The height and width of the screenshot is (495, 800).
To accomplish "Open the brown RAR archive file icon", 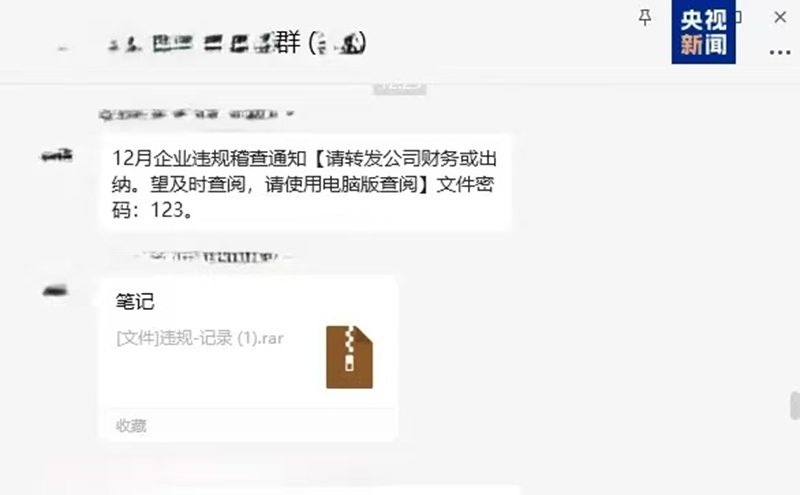I will [x=349, y=357].
